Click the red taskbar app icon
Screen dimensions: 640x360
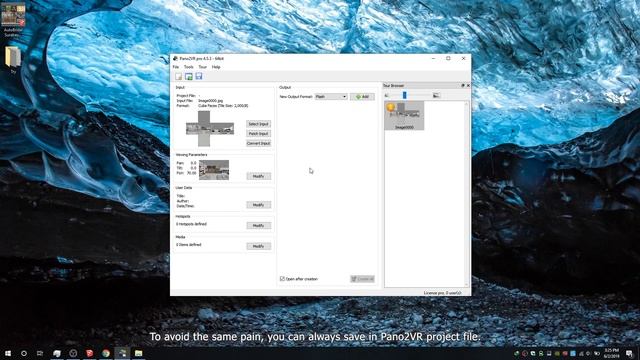pos(89,353)
